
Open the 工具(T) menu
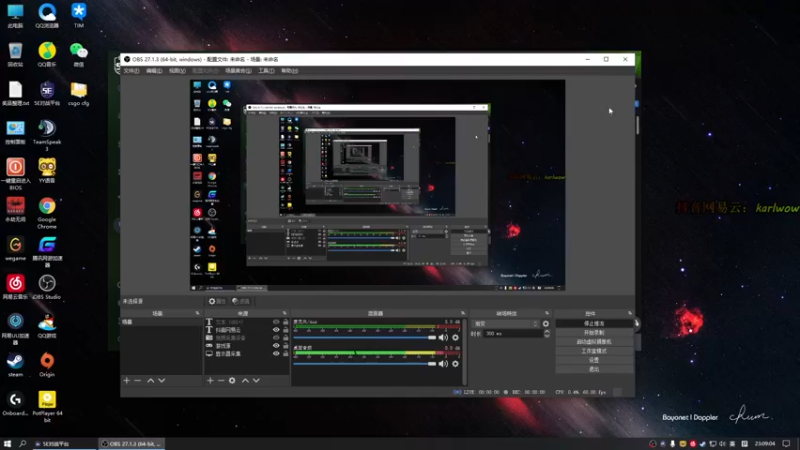[266, 71]
